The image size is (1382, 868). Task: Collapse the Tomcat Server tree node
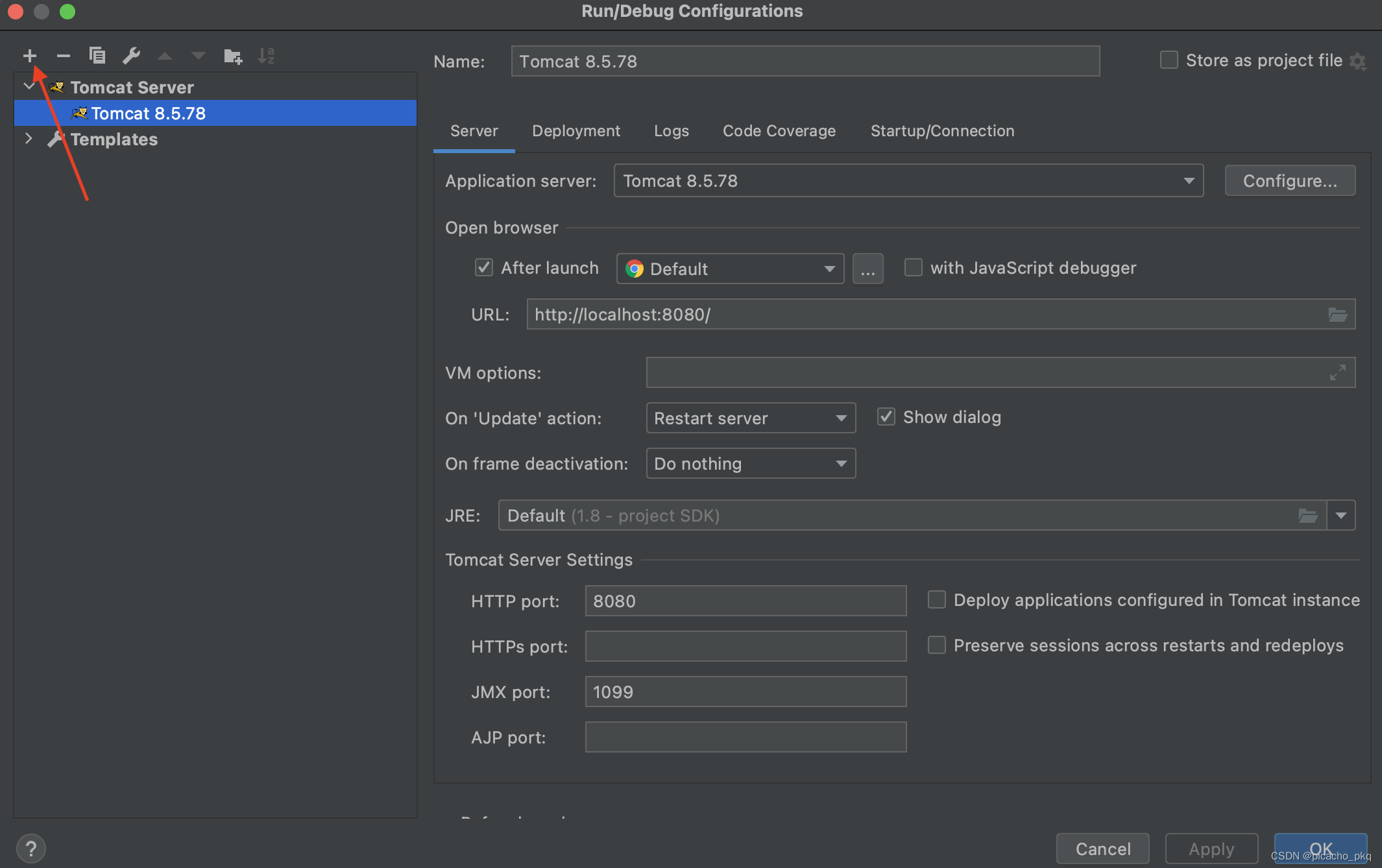[29, 86]
